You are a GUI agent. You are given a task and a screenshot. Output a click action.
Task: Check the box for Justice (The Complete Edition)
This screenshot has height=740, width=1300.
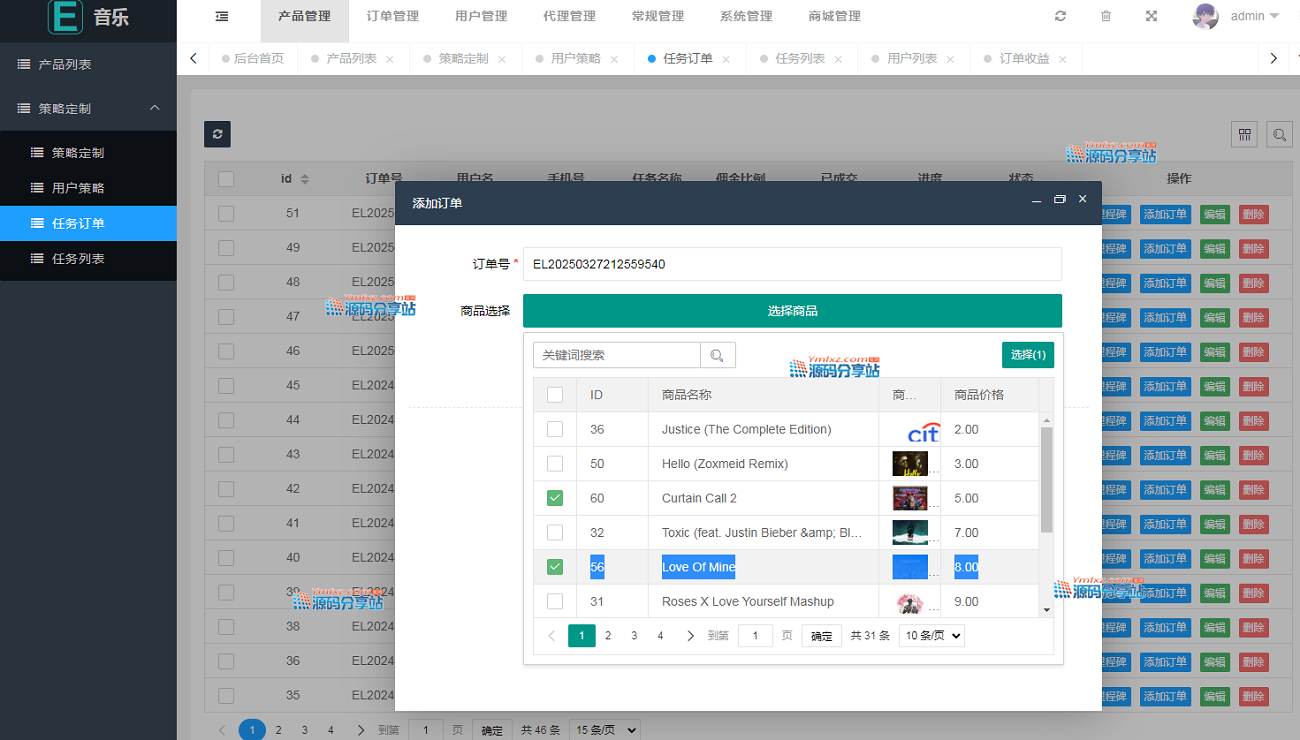(x=555, y=429)
